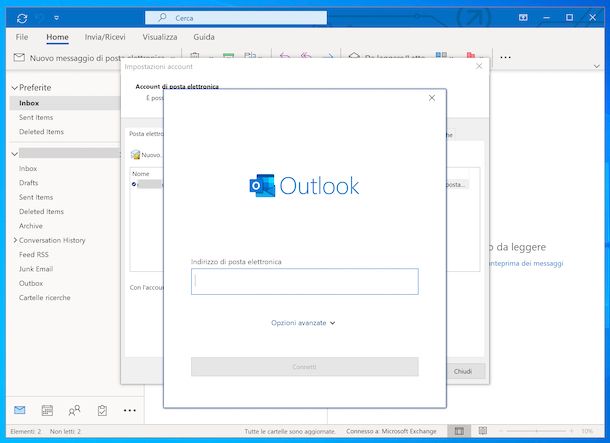
Task: Select the Posta elettronica tab in account settings
Action: 146,134
